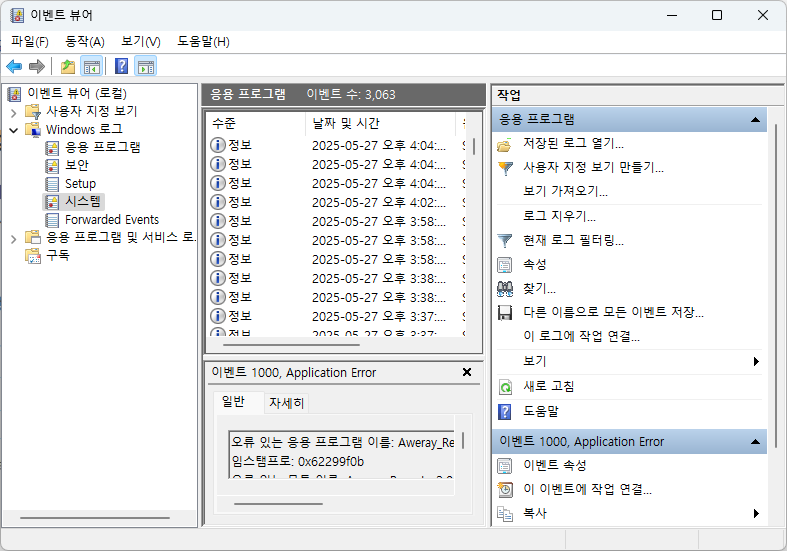Screen dimensions: 787x551
Task: Click 이 로그에 작업 연결... action
Action: coord(581,336)
